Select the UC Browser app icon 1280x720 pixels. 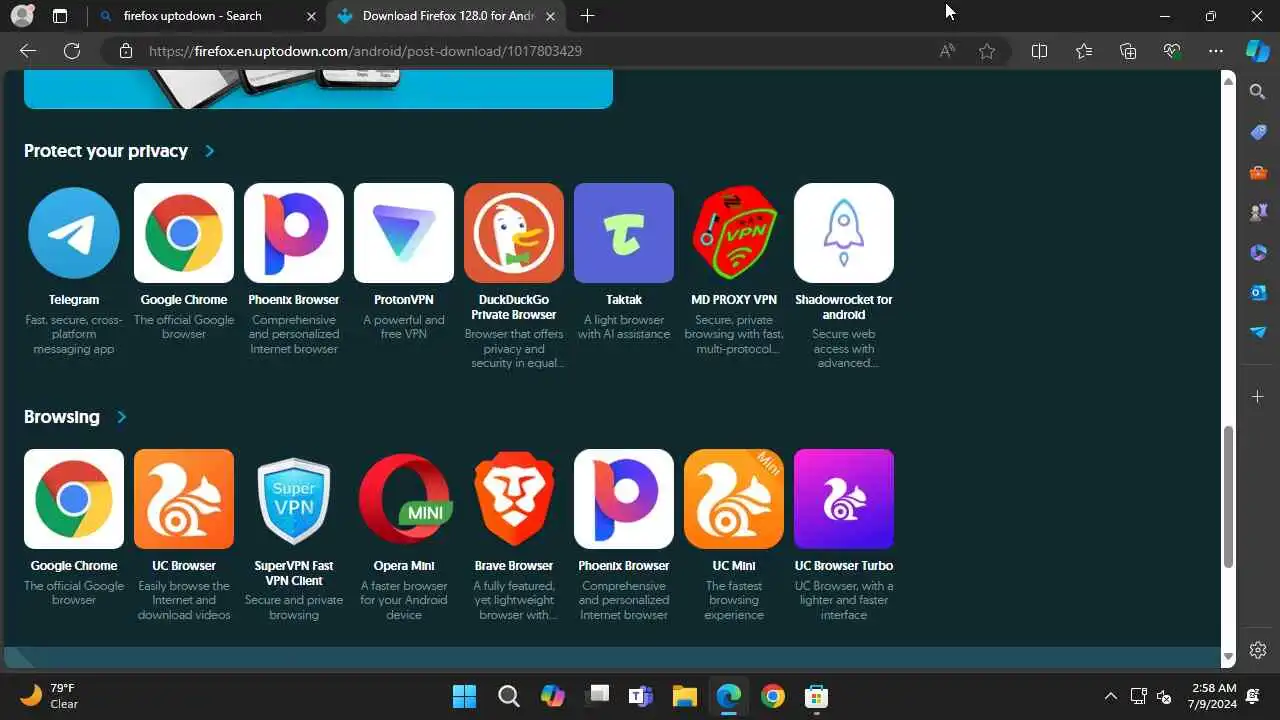pyautogui.click(x=184, y=499)
